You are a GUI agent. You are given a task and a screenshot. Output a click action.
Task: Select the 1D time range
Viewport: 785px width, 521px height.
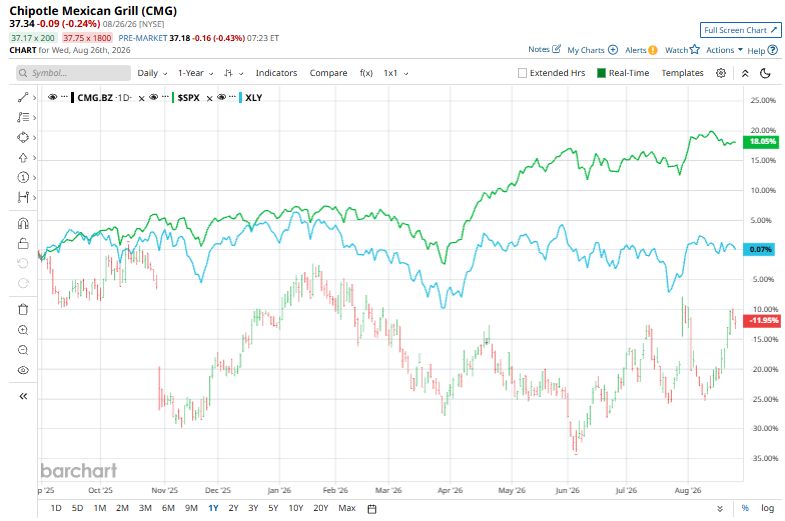56,508
